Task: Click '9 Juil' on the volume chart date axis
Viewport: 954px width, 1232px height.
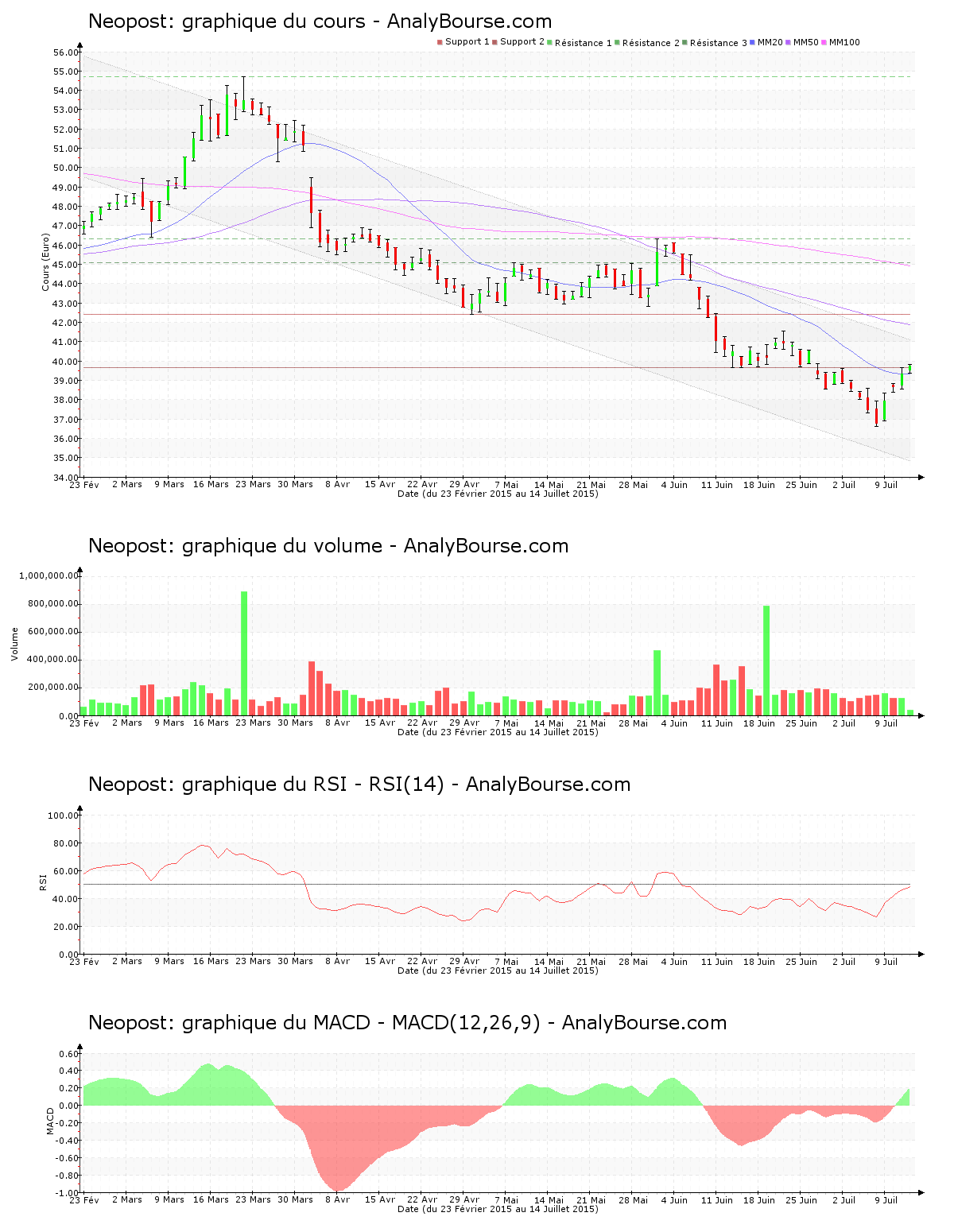Action: (886, 723)
